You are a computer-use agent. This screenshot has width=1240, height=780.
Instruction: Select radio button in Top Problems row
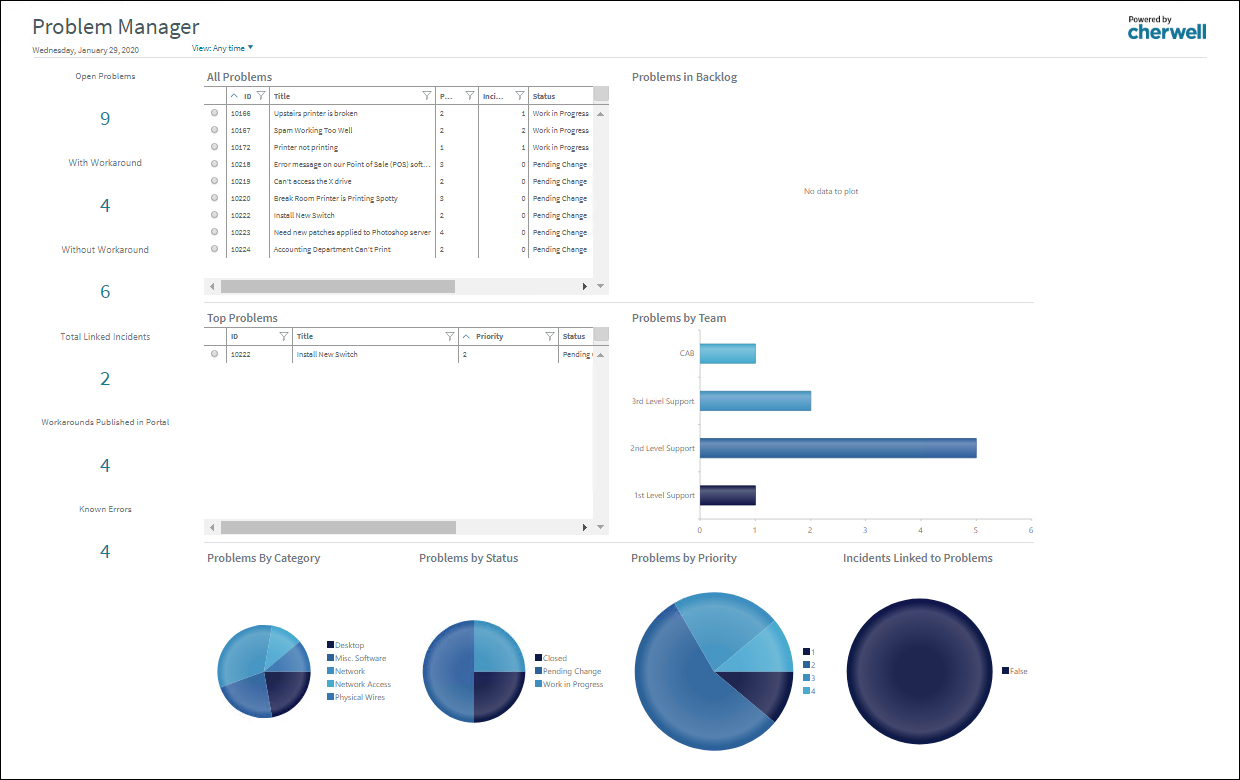click(215, 354)
